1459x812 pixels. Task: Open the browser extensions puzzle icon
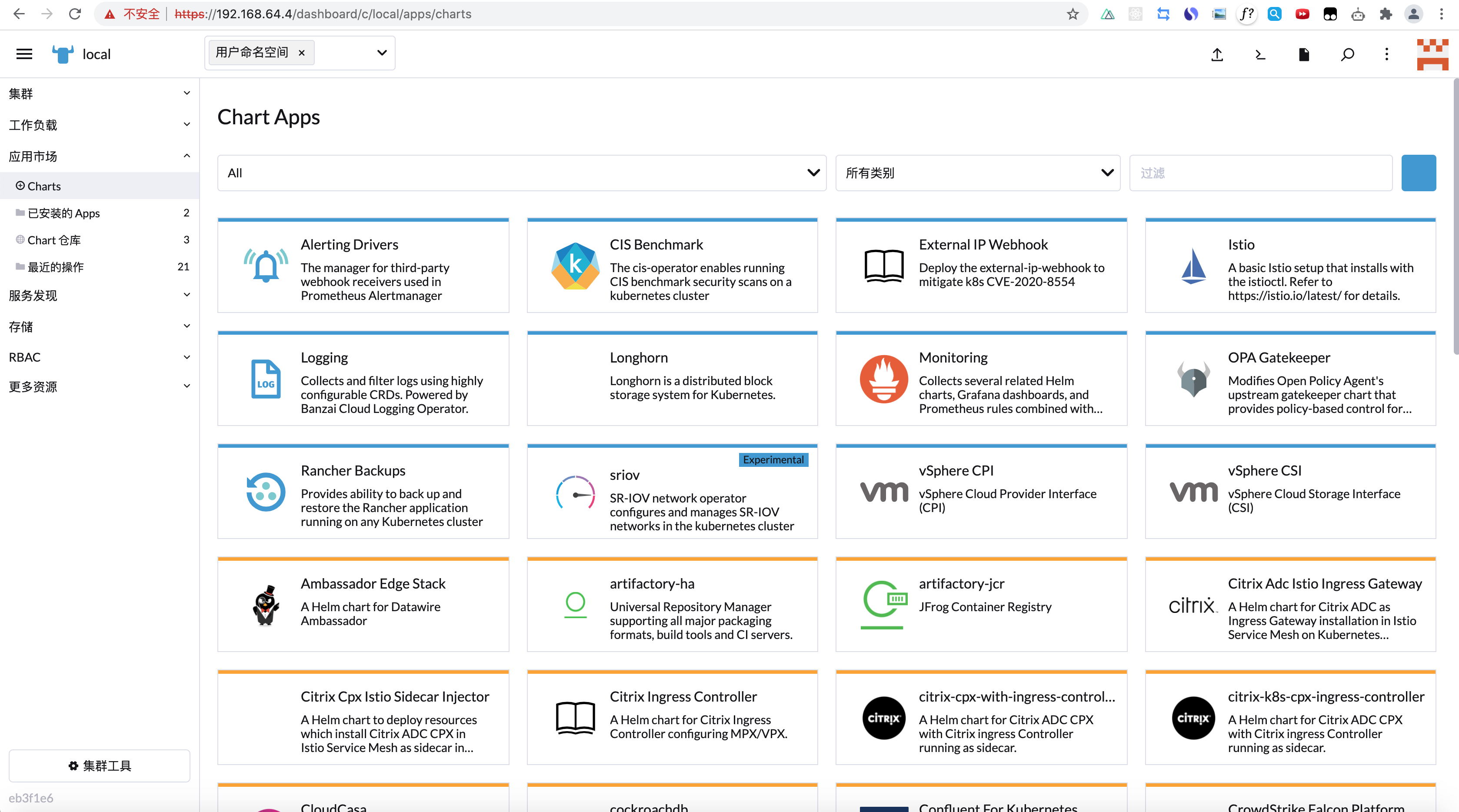[1386, 13]
